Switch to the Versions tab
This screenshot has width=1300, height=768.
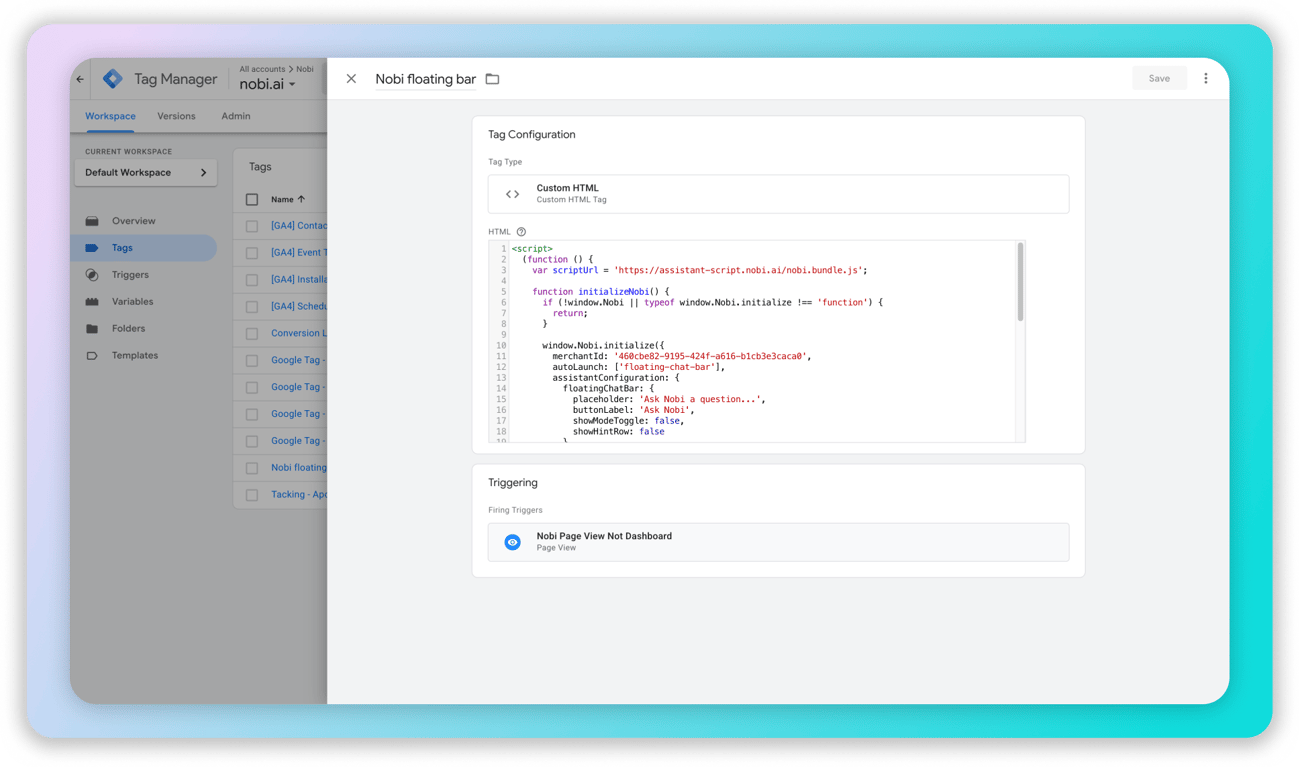pos(176,116)
